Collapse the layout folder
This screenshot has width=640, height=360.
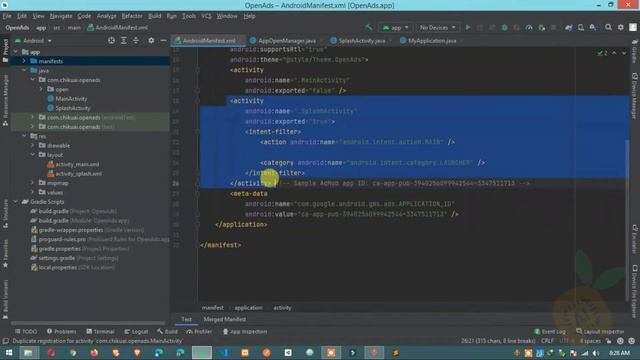tap(33, 155)
